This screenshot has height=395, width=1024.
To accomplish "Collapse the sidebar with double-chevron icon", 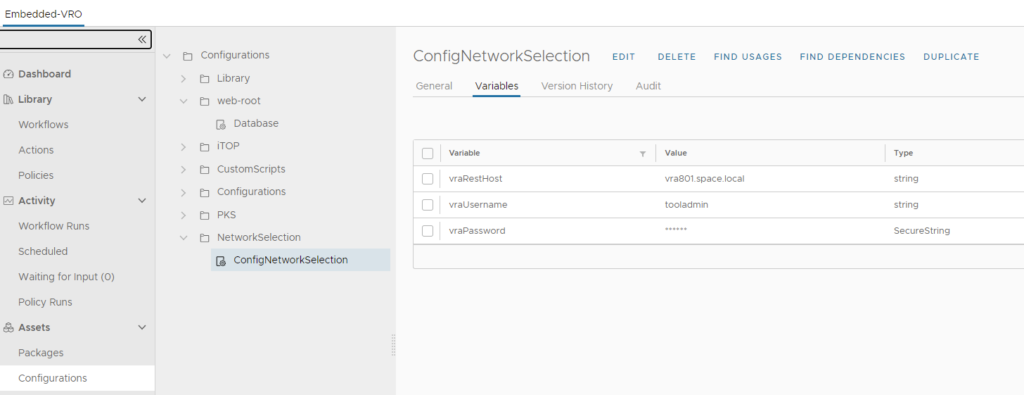I will point(142,40).
